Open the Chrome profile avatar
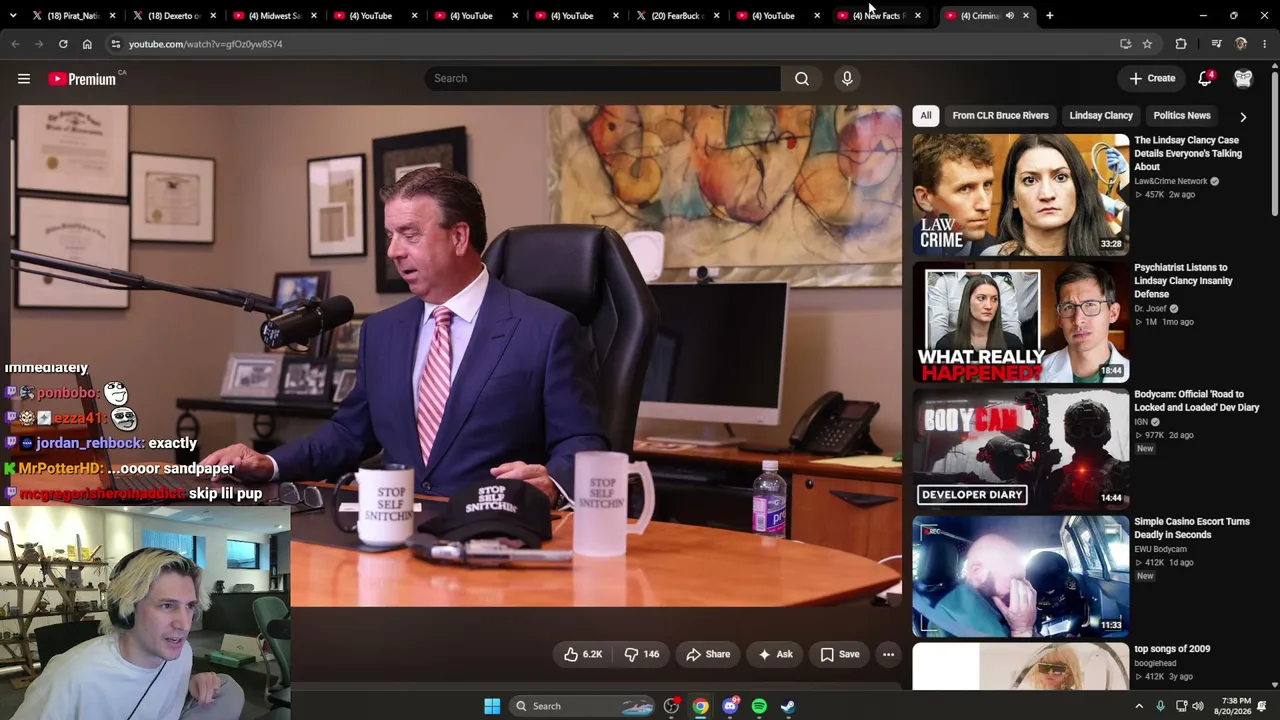 pos(1241,44)
